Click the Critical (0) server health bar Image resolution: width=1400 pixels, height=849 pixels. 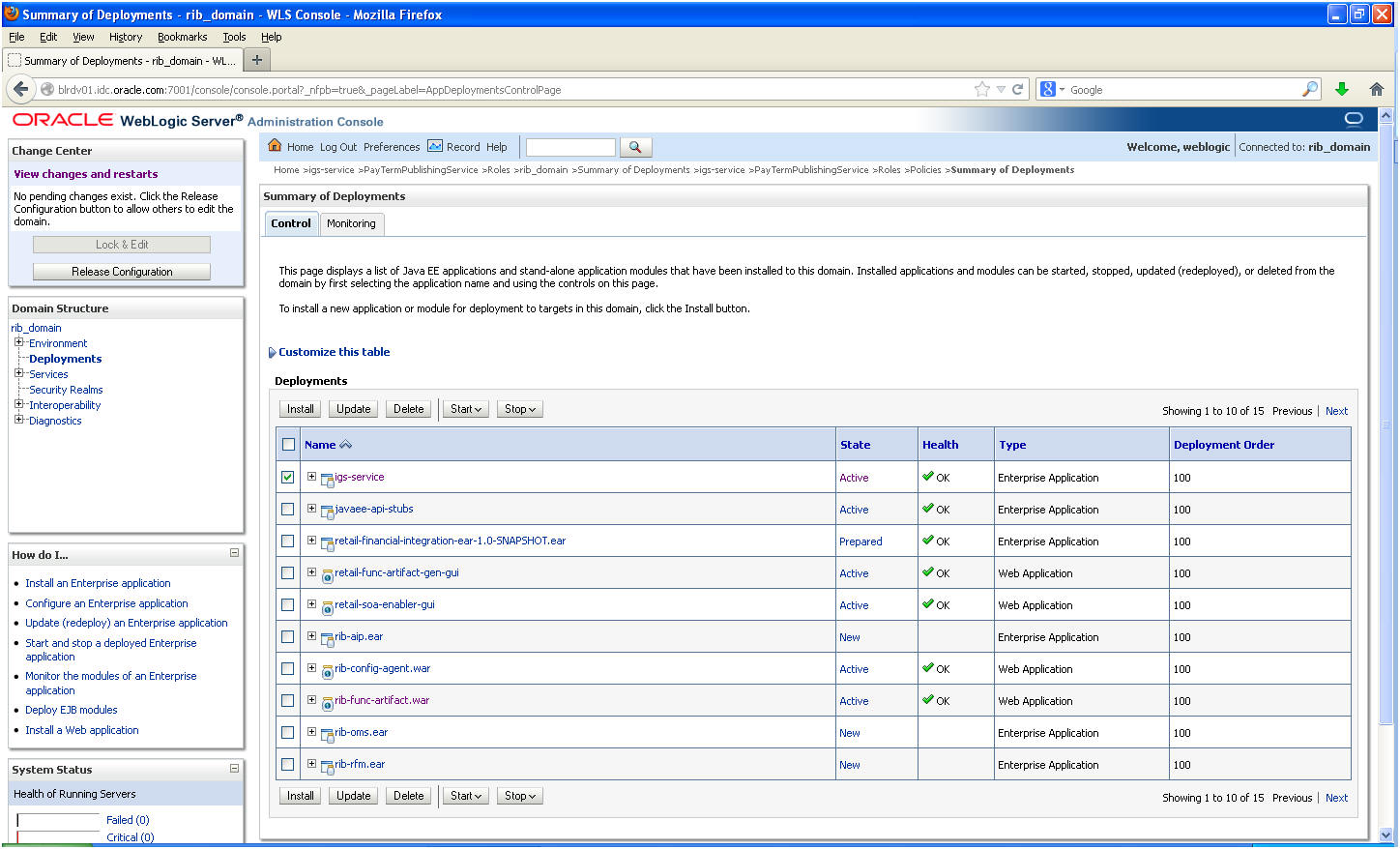(58, 837)
